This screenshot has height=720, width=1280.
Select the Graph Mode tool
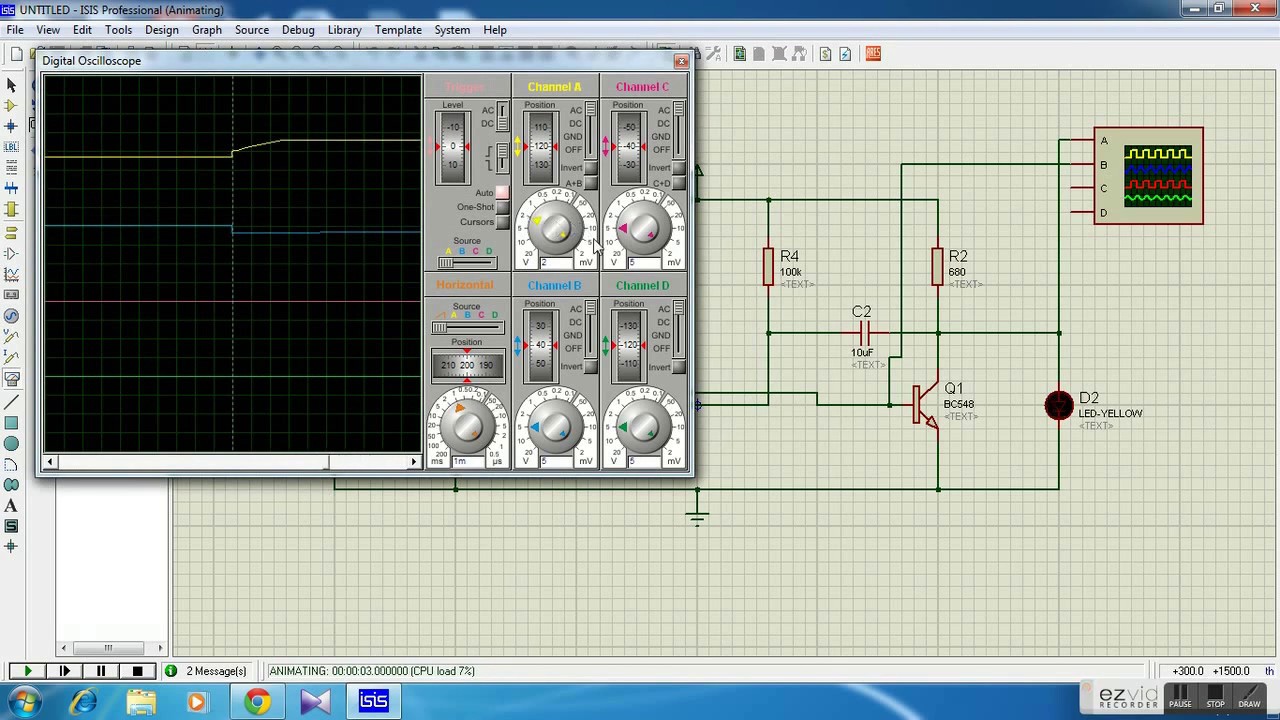12,274
